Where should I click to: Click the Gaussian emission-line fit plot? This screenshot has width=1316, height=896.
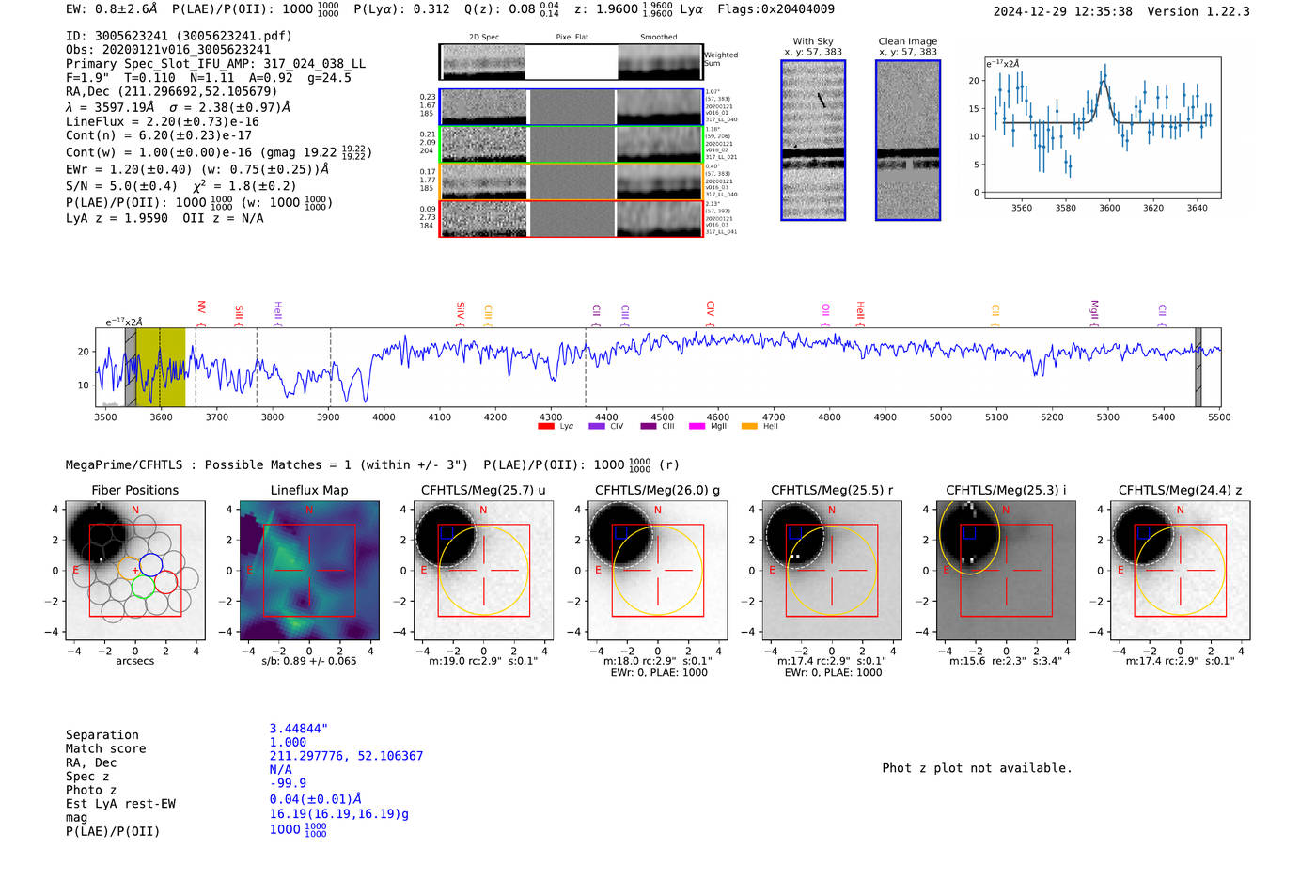(1103, 128)
